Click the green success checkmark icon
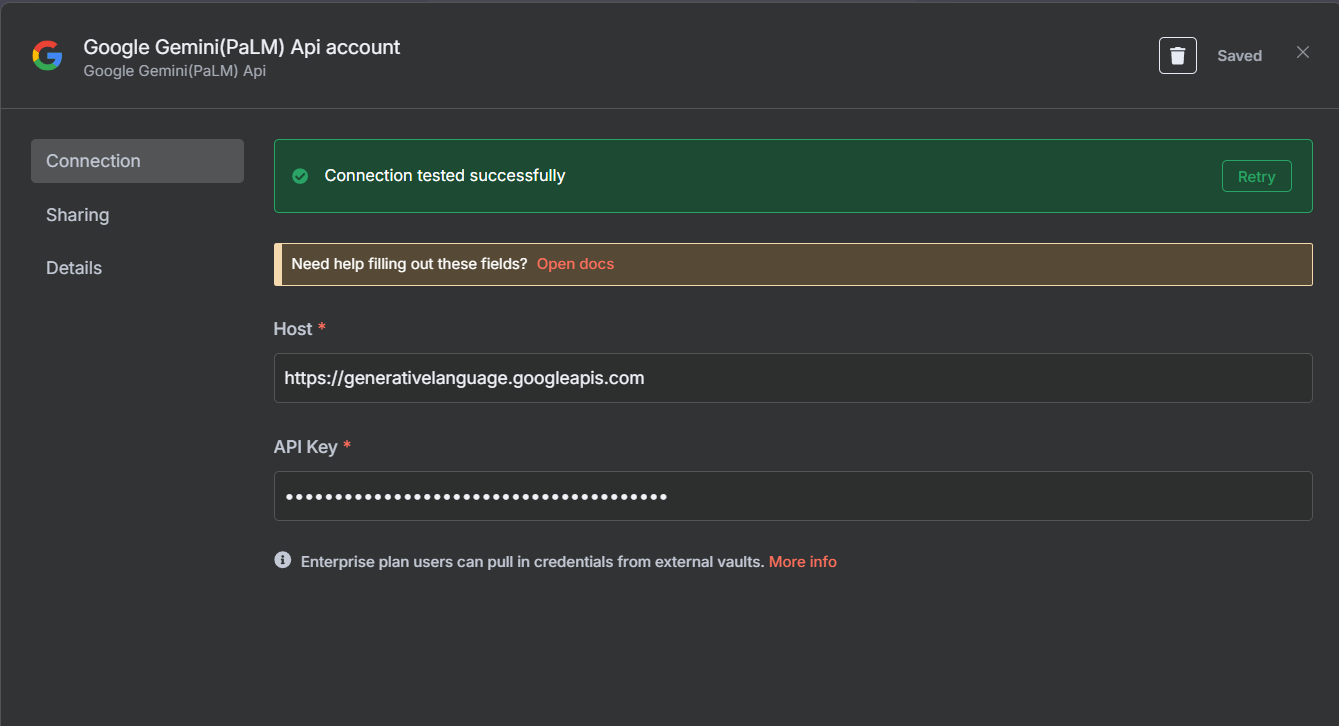Image resolution: width=1339 pixels, height=726 pixels. tap(300, 176)
